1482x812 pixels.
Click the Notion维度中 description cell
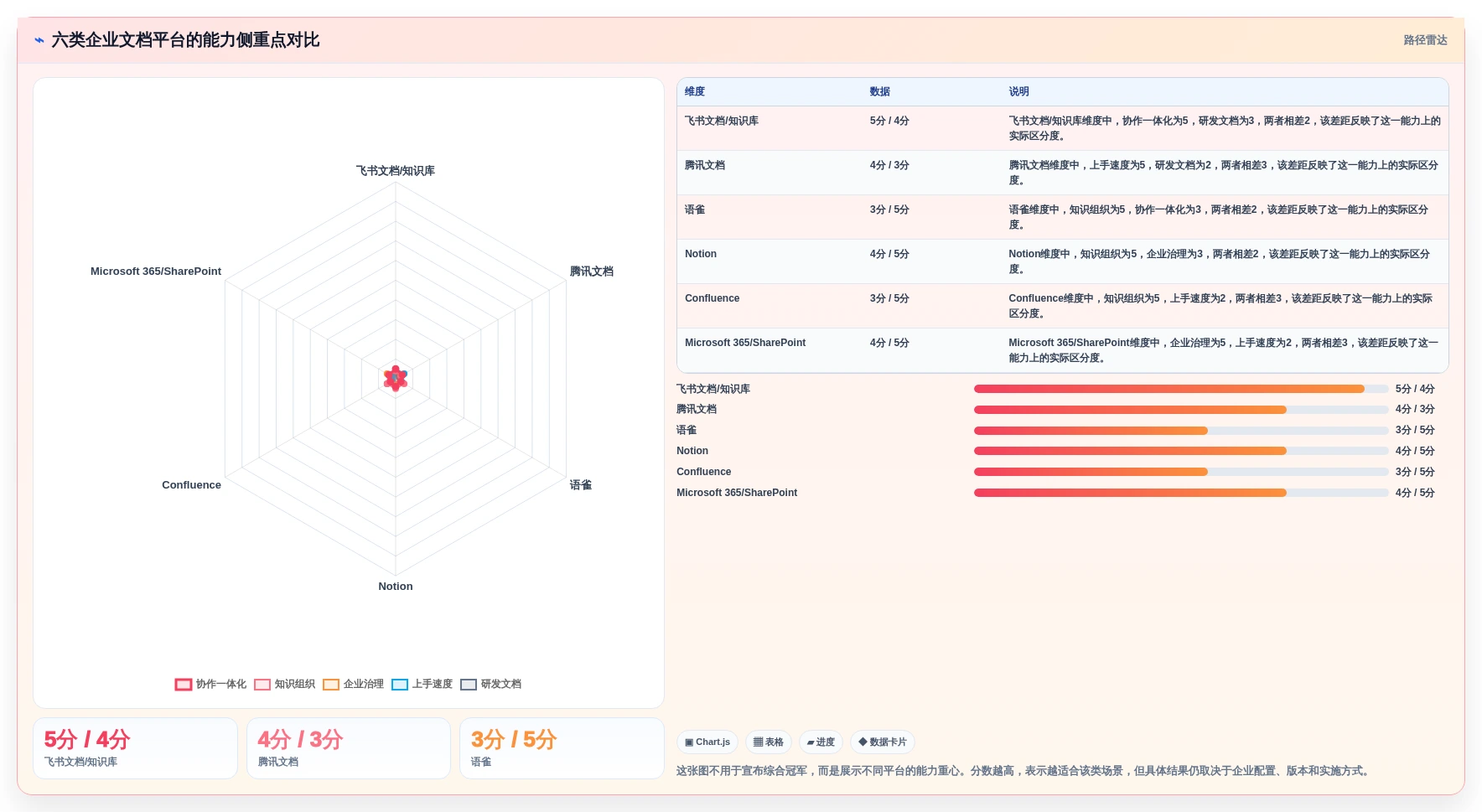pos(1223,261)
